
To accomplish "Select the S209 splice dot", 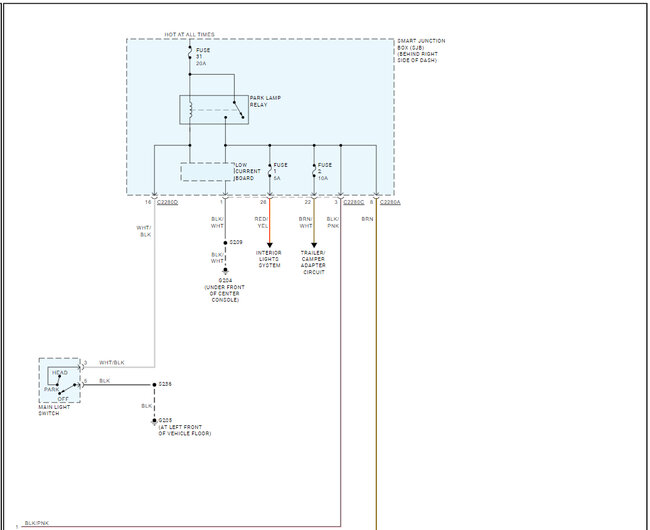I will [225, 242].
